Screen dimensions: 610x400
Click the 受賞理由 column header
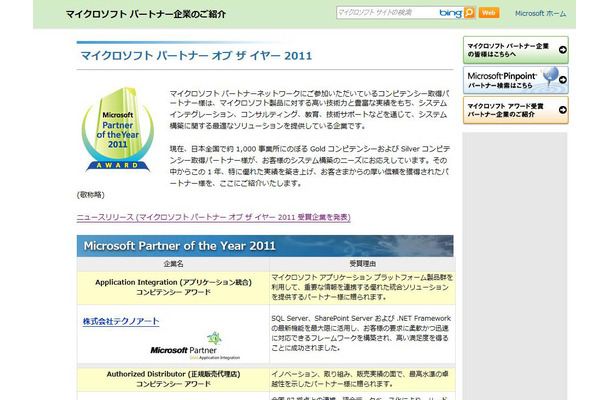click(x=362, y=264)
